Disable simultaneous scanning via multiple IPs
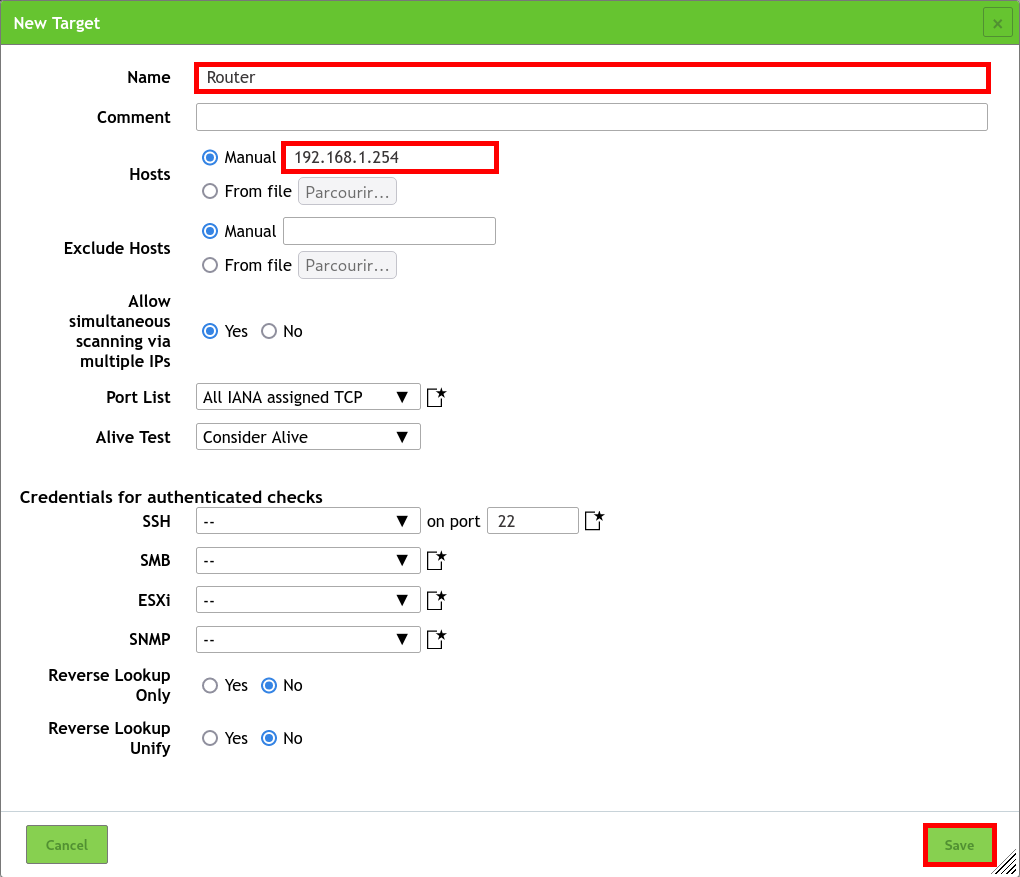Viewport: 1020px width, 877px height. pos(269,330)
